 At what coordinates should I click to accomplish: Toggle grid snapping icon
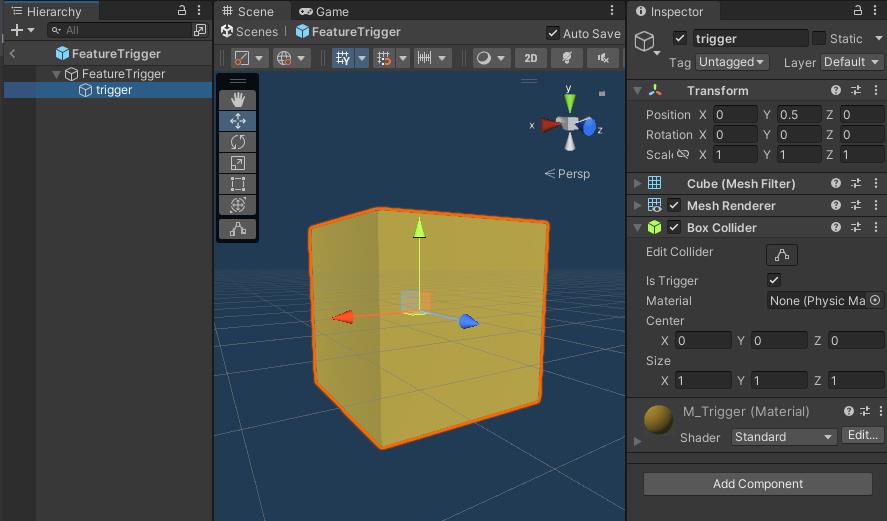coord(384,58)
